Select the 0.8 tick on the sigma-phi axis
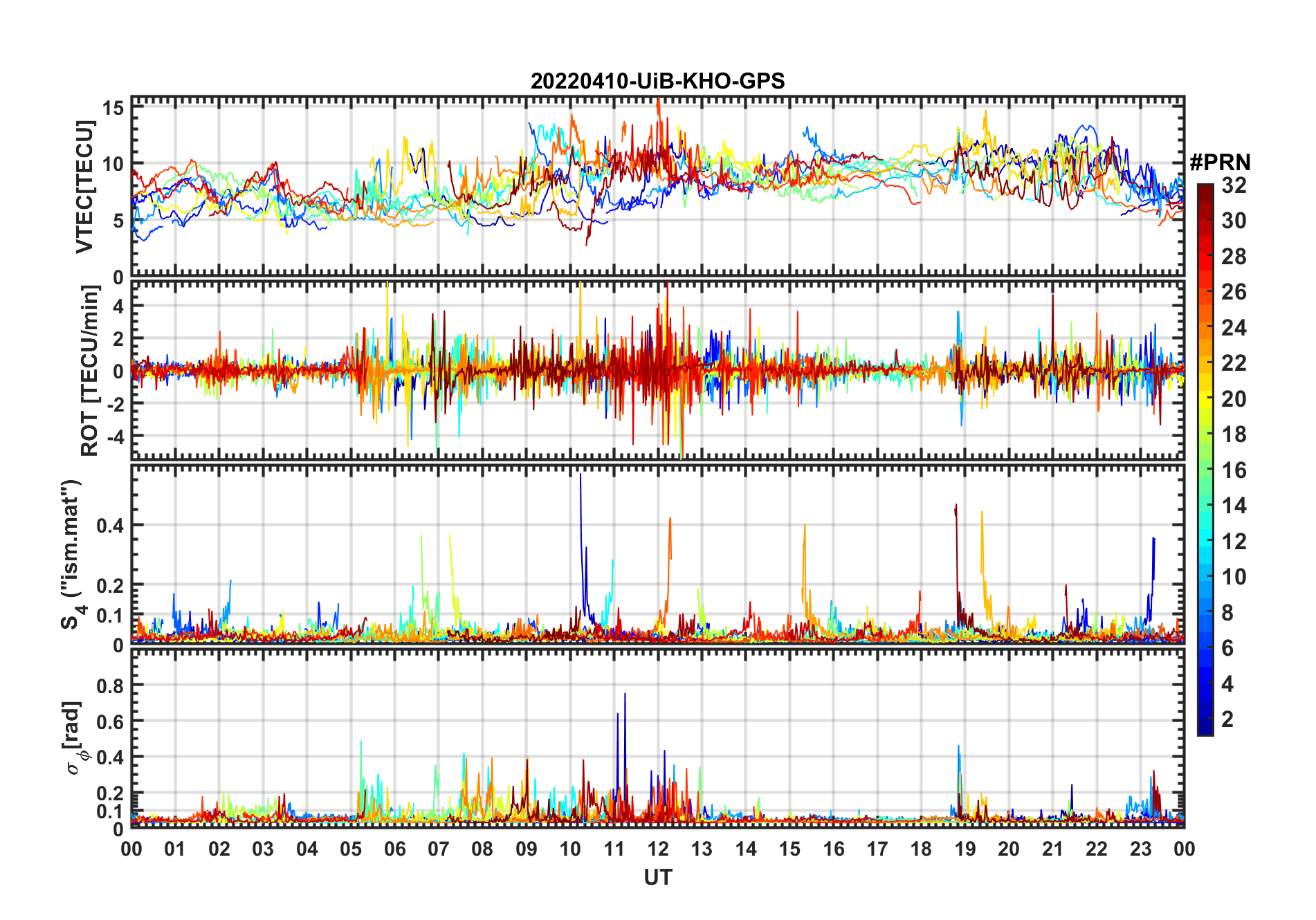The width and height of the screenshot is (1316, 920). [111, 686]
